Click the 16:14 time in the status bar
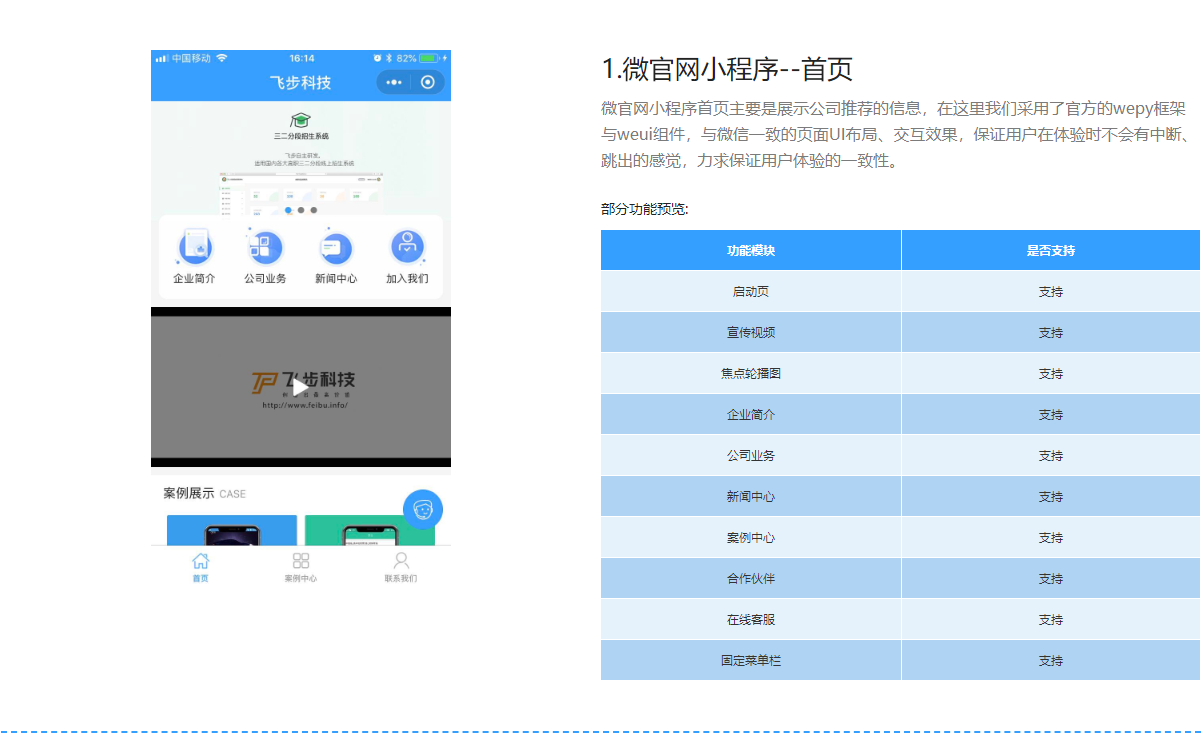 301,58
